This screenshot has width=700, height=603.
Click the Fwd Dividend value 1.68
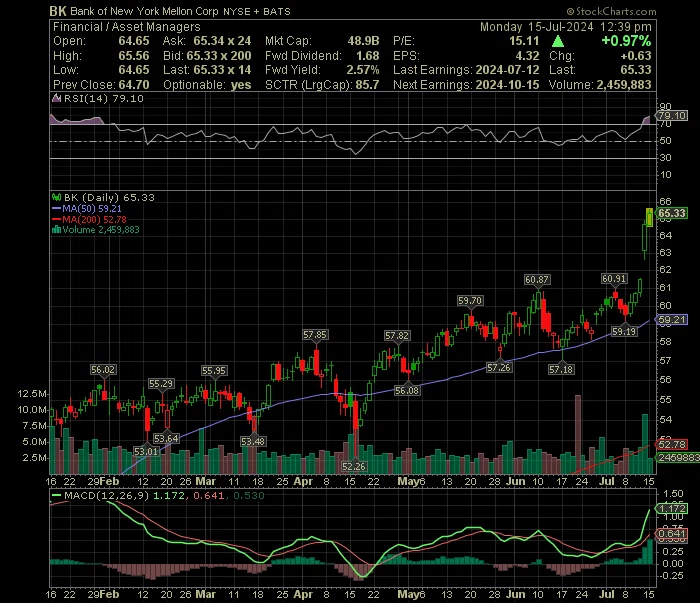tap(367, 56)
